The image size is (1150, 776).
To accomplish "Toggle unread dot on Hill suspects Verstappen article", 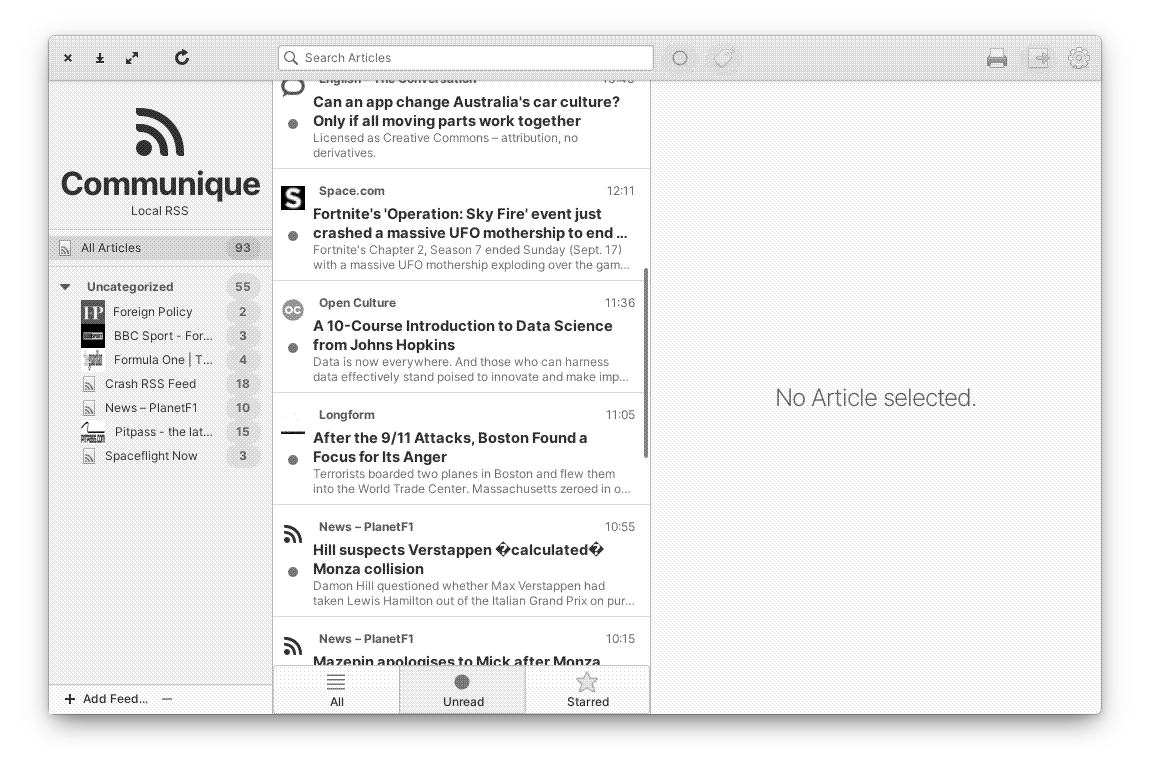I will pyautogui.click(x=293, y=572).
